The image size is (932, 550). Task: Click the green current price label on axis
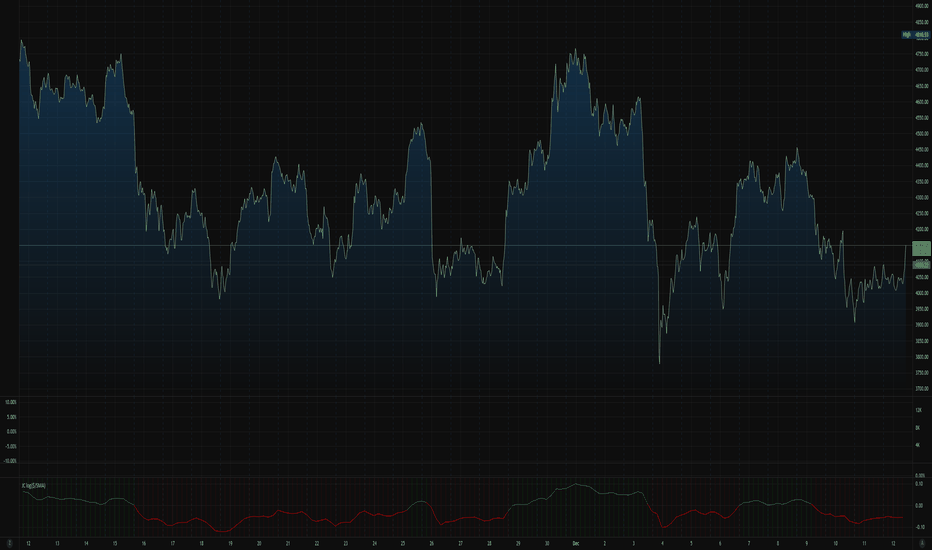(x=921, y=249)
